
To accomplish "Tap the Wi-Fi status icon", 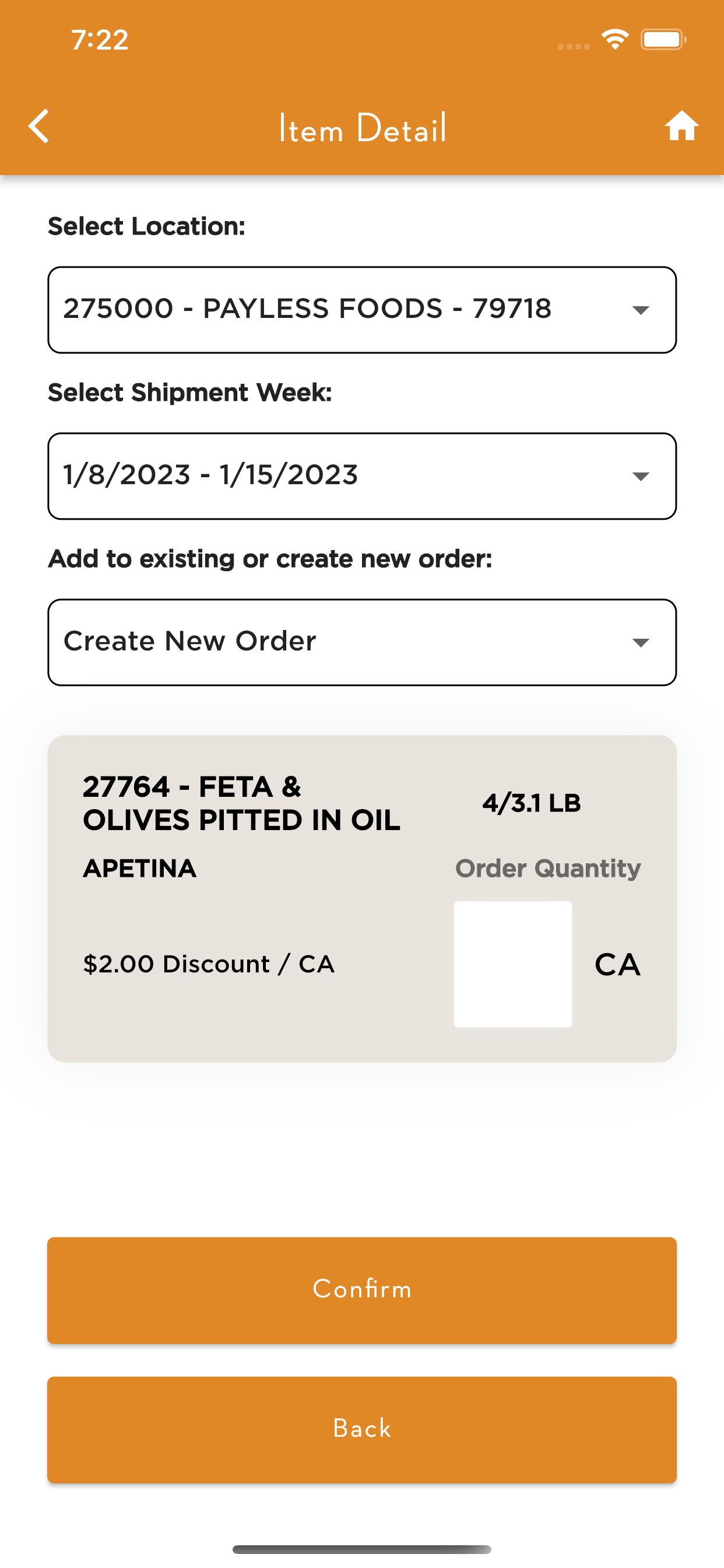I will pyautogui.click(x=615, y=40).
